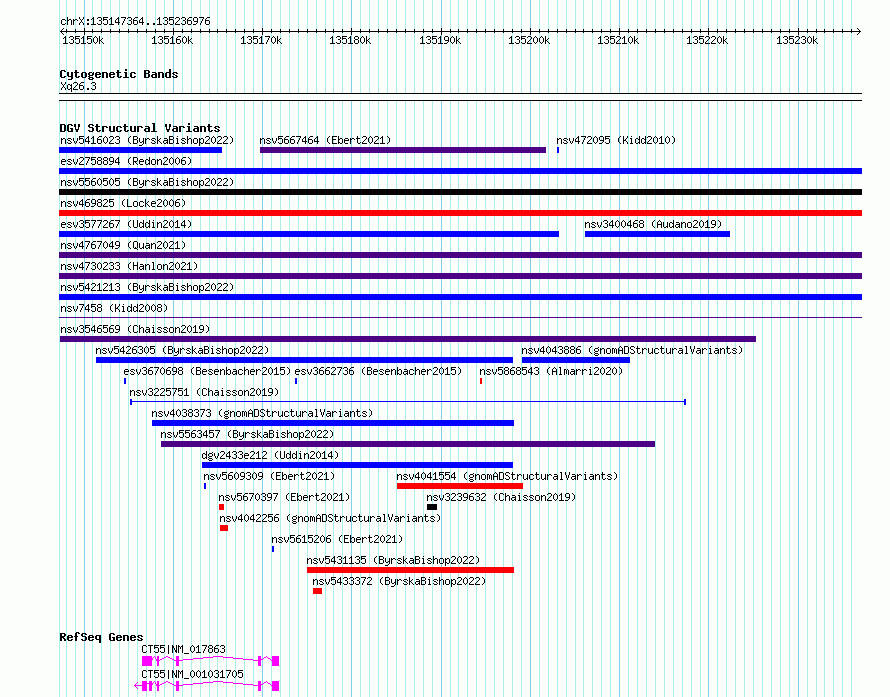890x697 pixels.
Task: Open the nsv4042256 gnomAD variant label
Action: pyautogui.click(x=330, y=518)
